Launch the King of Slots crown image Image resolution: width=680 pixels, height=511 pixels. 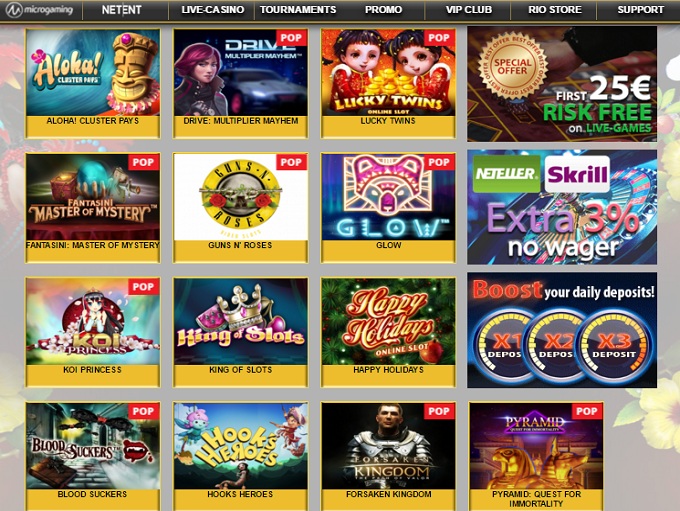point(241,321)
